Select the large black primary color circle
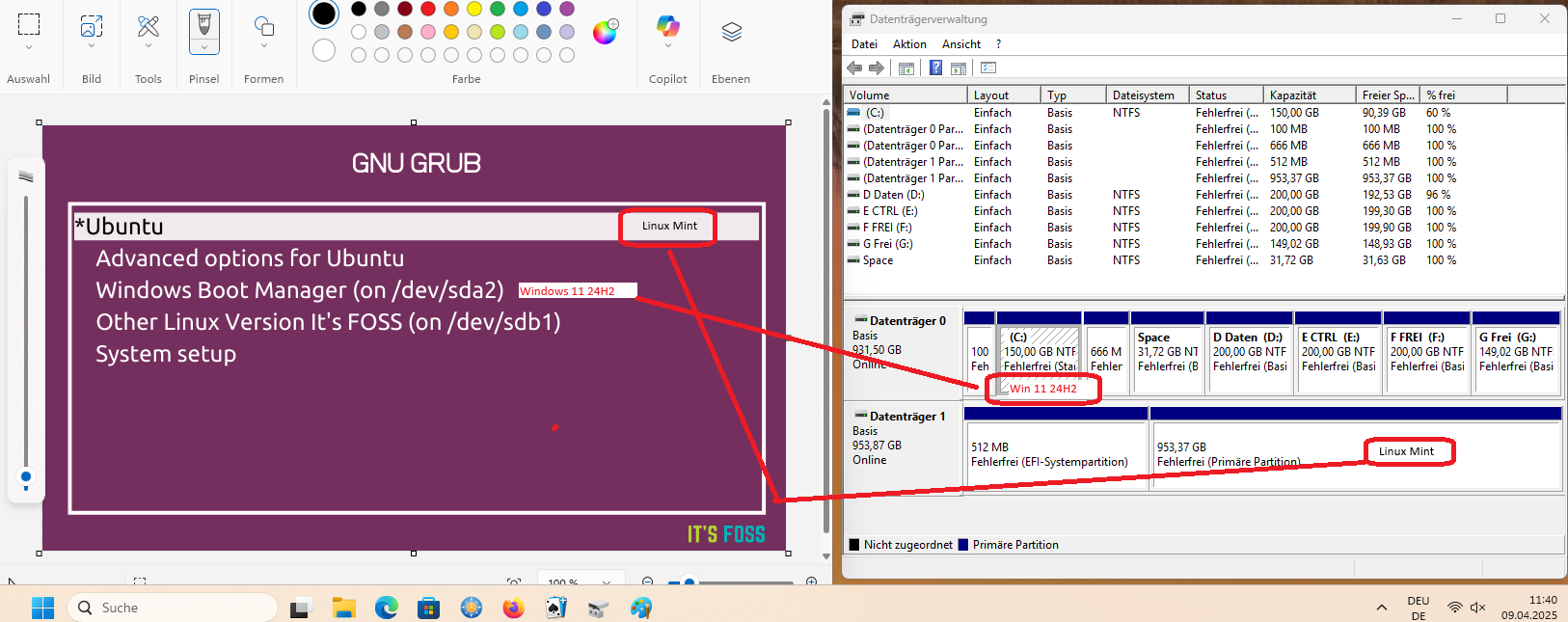1568x622 pixels. tap(324, 14)
